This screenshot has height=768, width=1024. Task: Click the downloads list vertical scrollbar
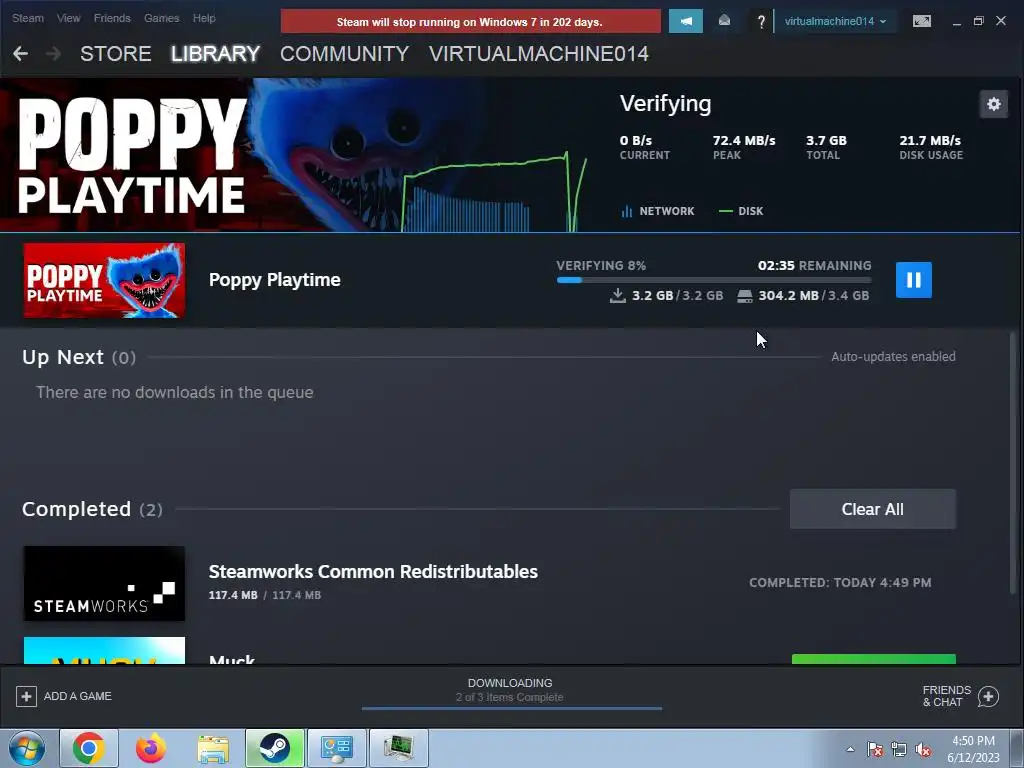point(1013,462)
